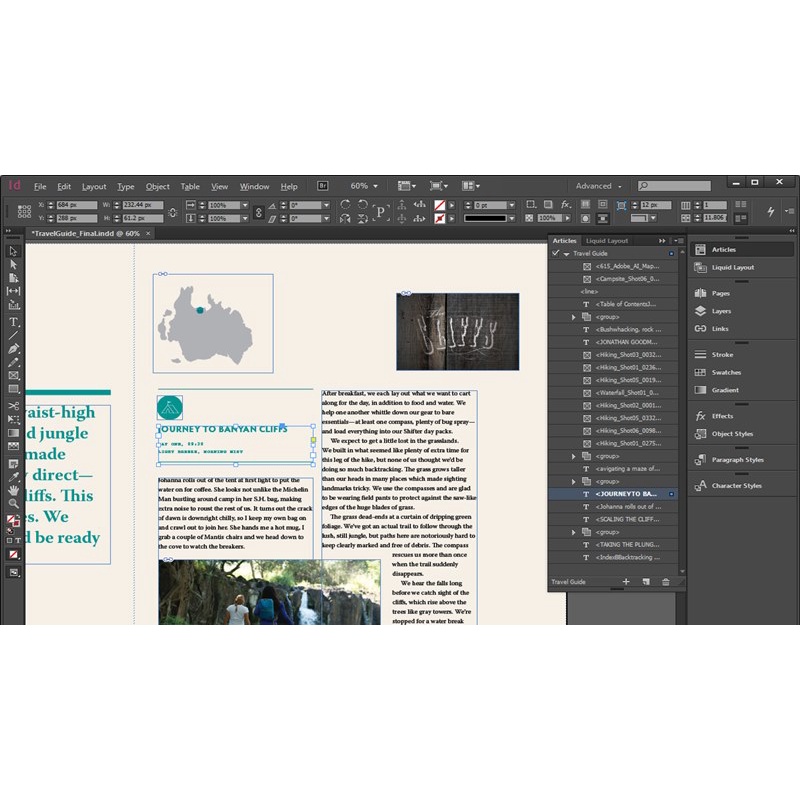Select the Gradient Swatch tool
The image size is (800, 800).
(x=13, y=433)
